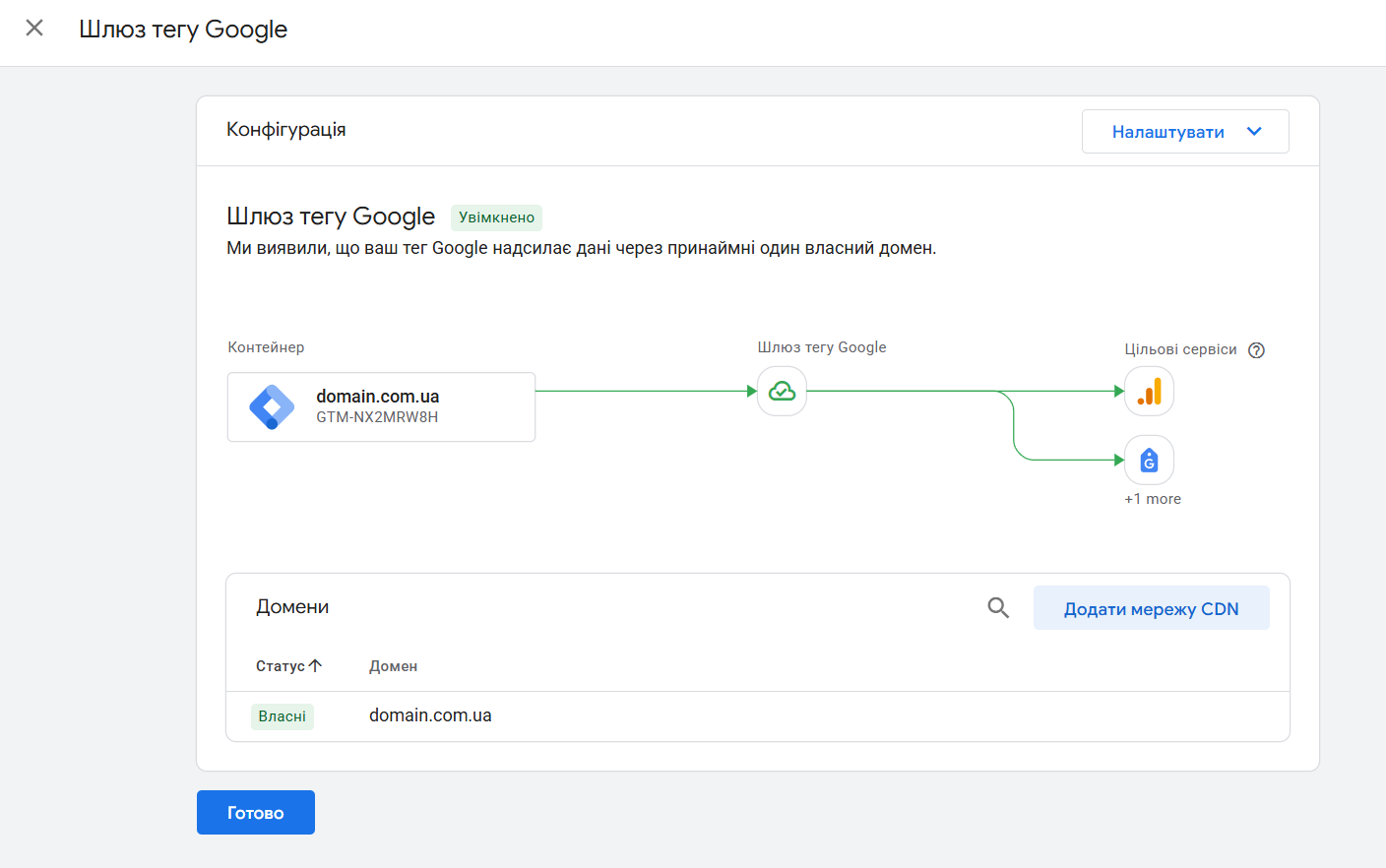This screenshot has width=1386, height=868.
Task: Click the Власні status badge
Action: click(x=283, y=716)
